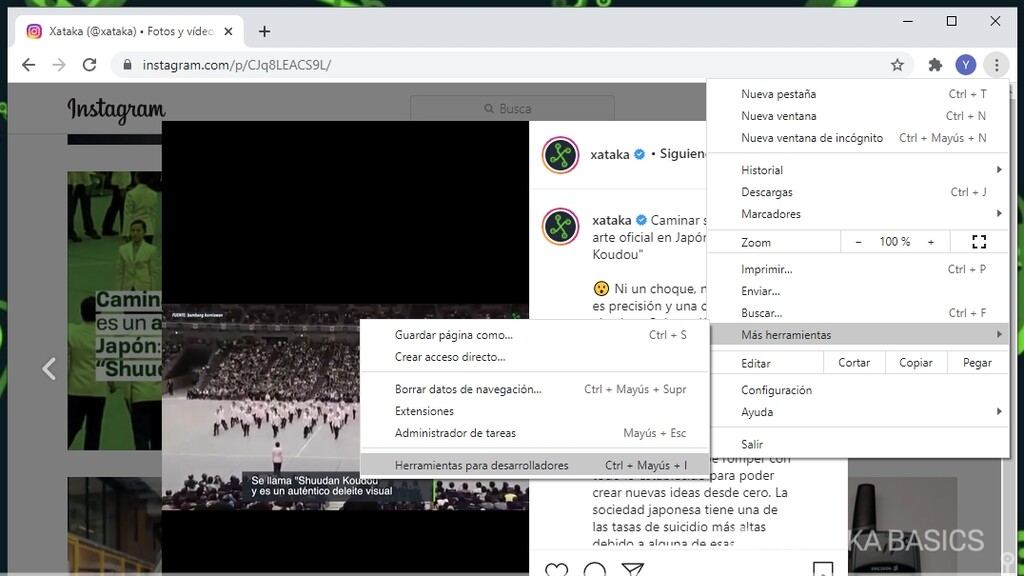Choose Enviar... in the Chrome menu
Screen dimensions: 1024x576
[x=858, y=291]
